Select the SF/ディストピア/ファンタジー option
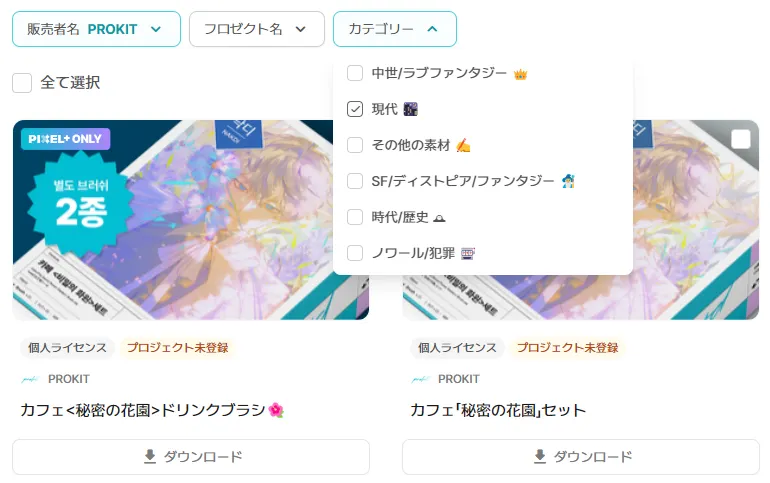 pos(462,181)
